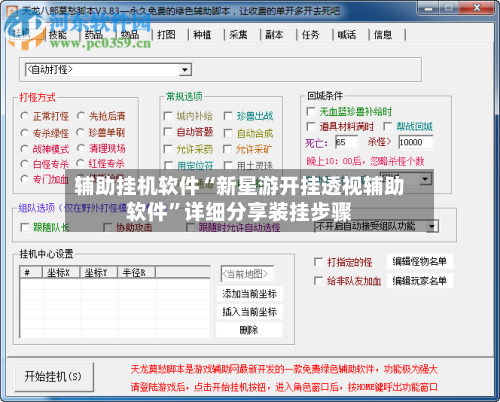This screenshot has width=500, height=402.
Task: Click the 删除 coordinate button
Action: tap(249, 330)
